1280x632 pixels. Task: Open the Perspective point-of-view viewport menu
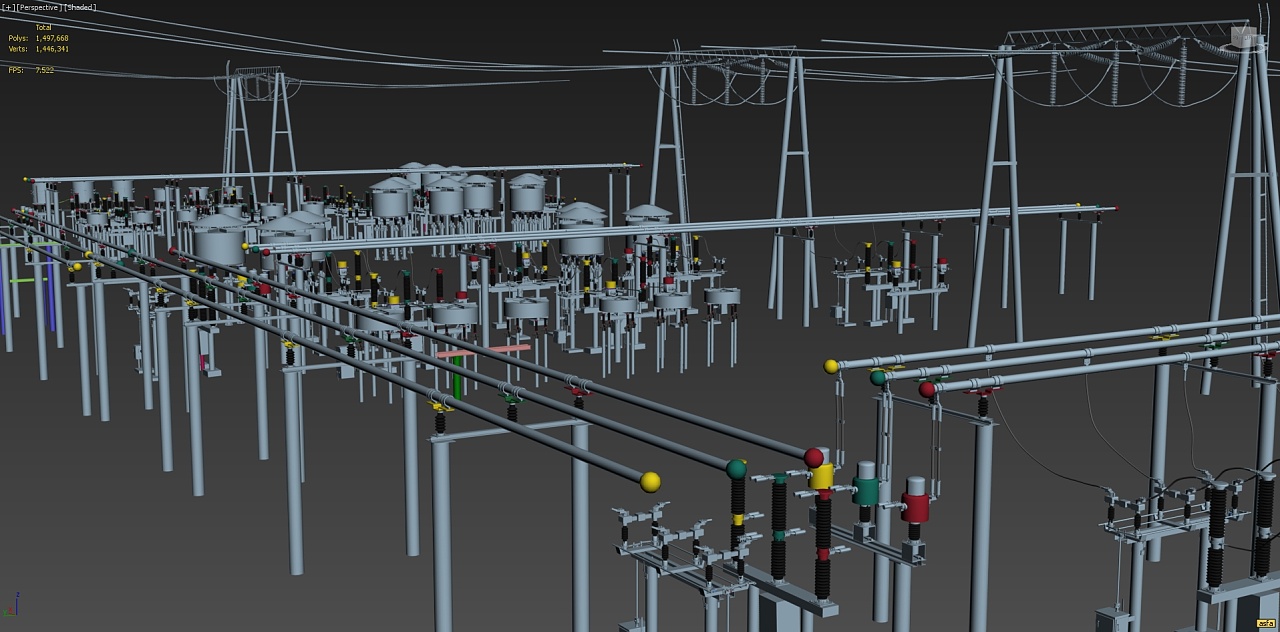click(38, 7)
